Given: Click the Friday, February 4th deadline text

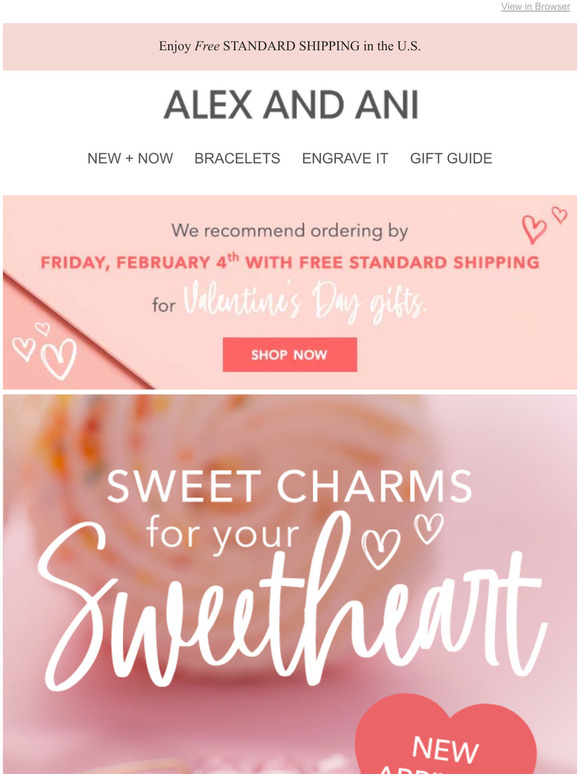Looking at the screenshot, I should pyautogui.click(x=290, y=261).
